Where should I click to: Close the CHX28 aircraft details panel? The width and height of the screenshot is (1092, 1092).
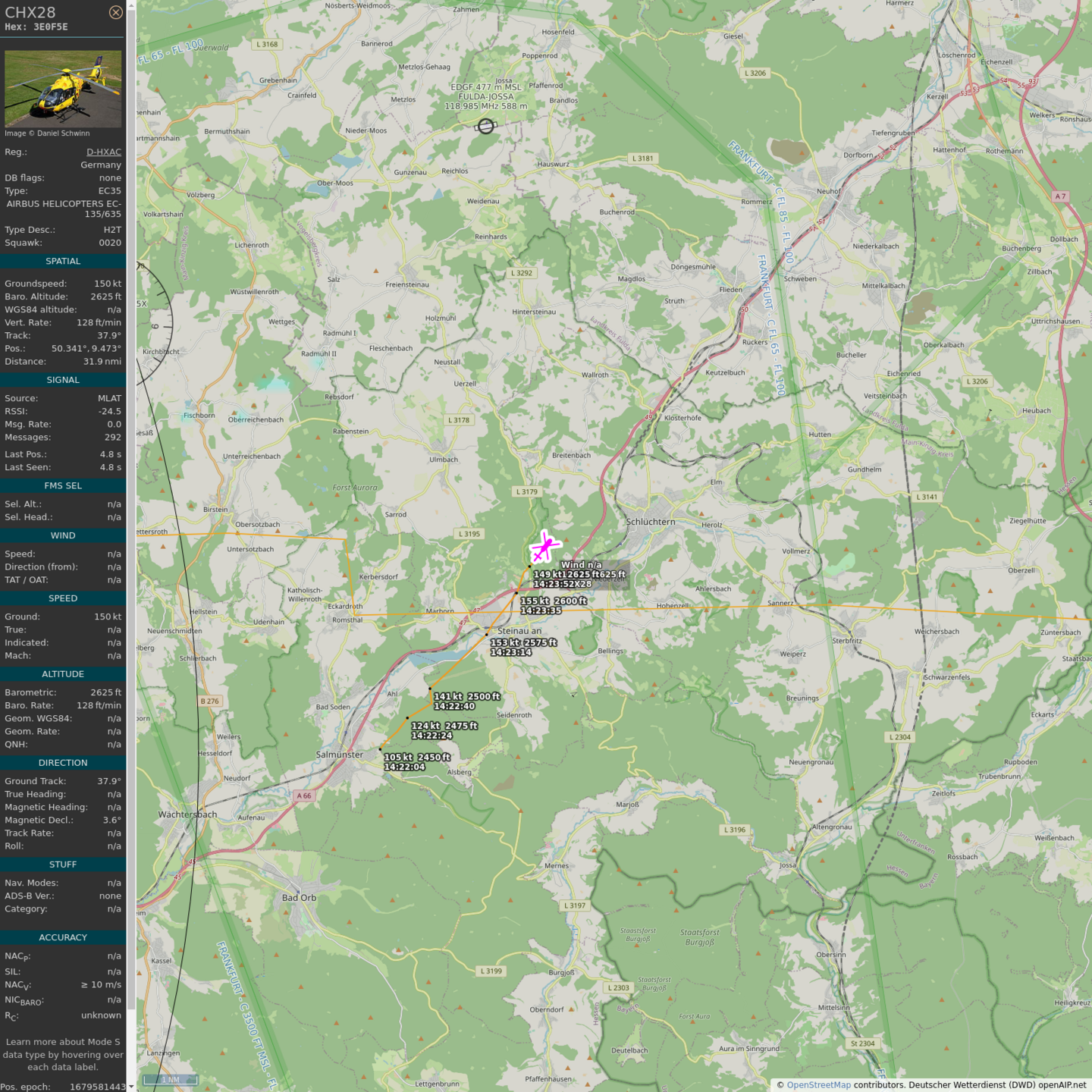pyautogui.click(x=115, y=12)
